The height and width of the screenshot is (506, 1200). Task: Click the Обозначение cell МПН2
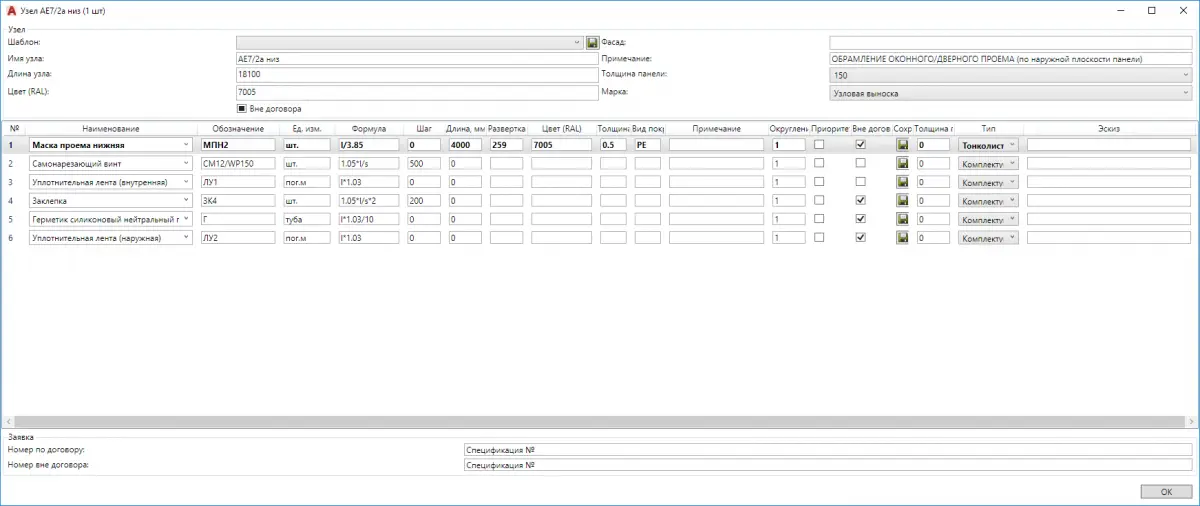[238, 145]
